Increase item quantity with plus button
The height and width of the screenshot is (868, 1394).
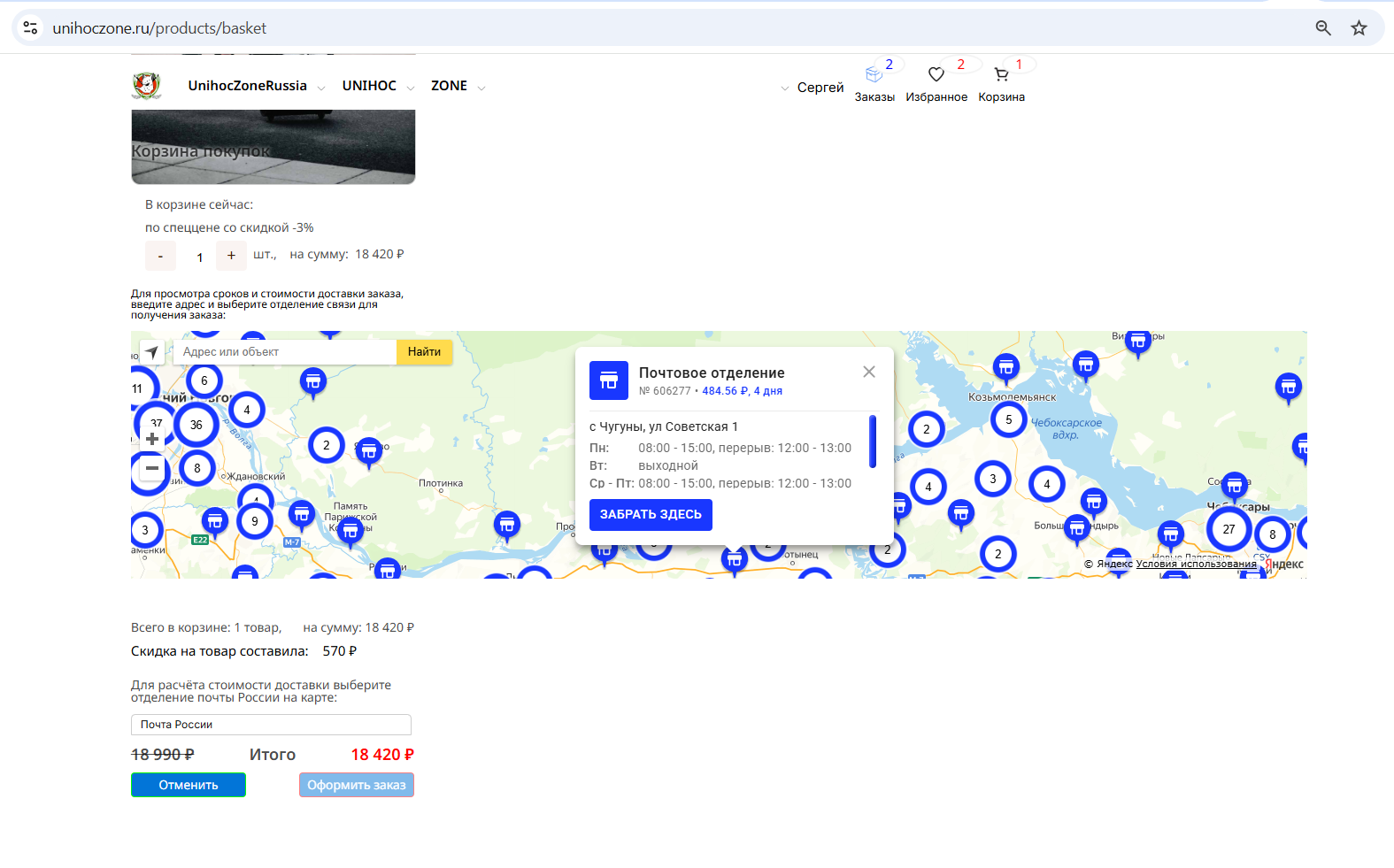coord(231,255)
